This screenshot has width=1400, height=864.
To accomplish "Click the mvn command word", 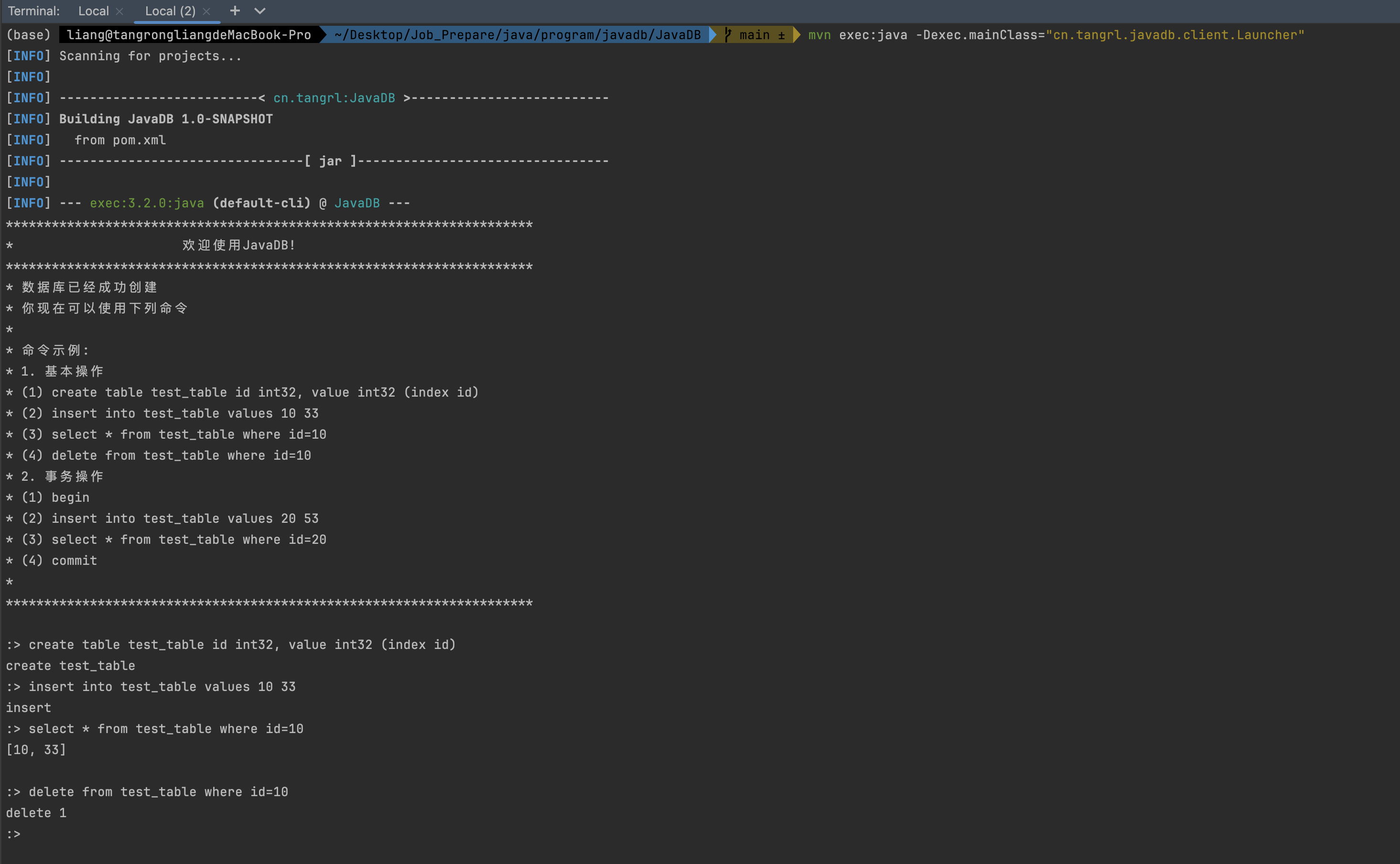I will pos(819,35).
